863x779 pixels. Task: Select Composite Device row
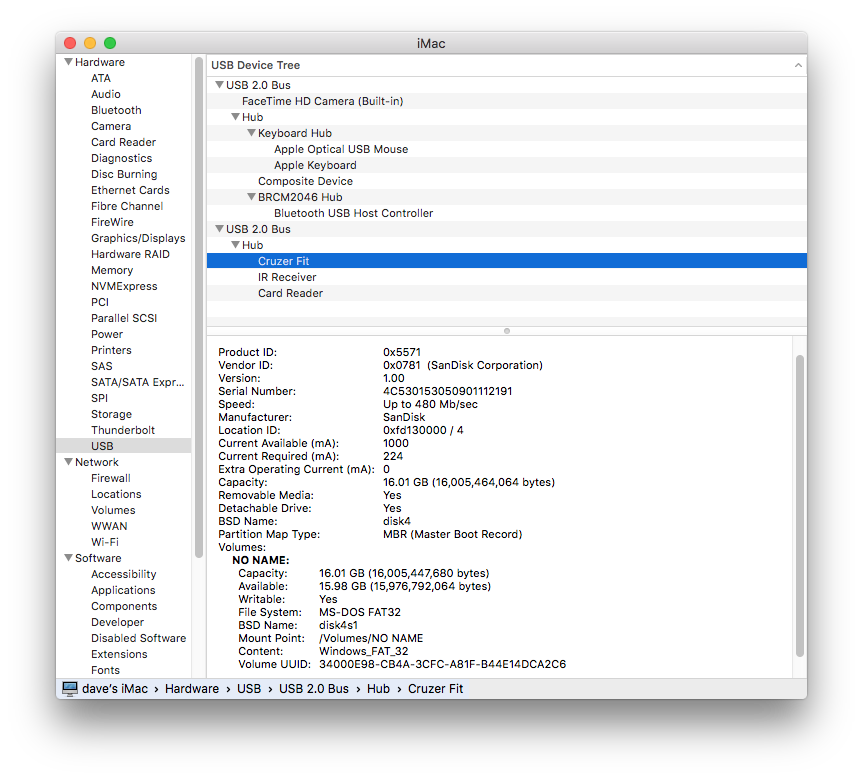click(506, 181)
